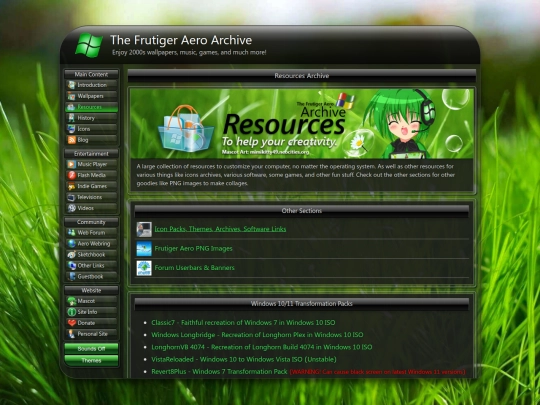Click the Mascot Art credit text
Screen dimensions: 540x405
(x=266, y=152)
